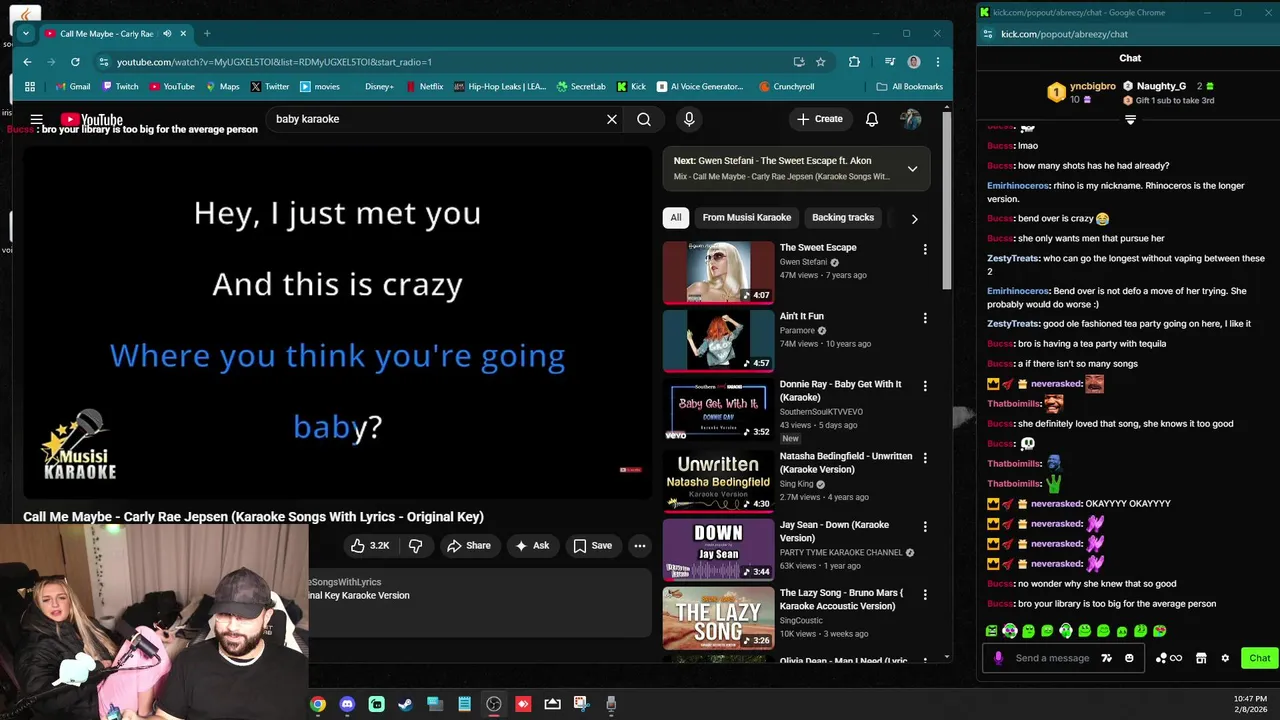Image resolution: width=1280 pixels, height=720 pixels.
Task: Open the All Bookmarks folder
Action: click(x=910, y=86)
